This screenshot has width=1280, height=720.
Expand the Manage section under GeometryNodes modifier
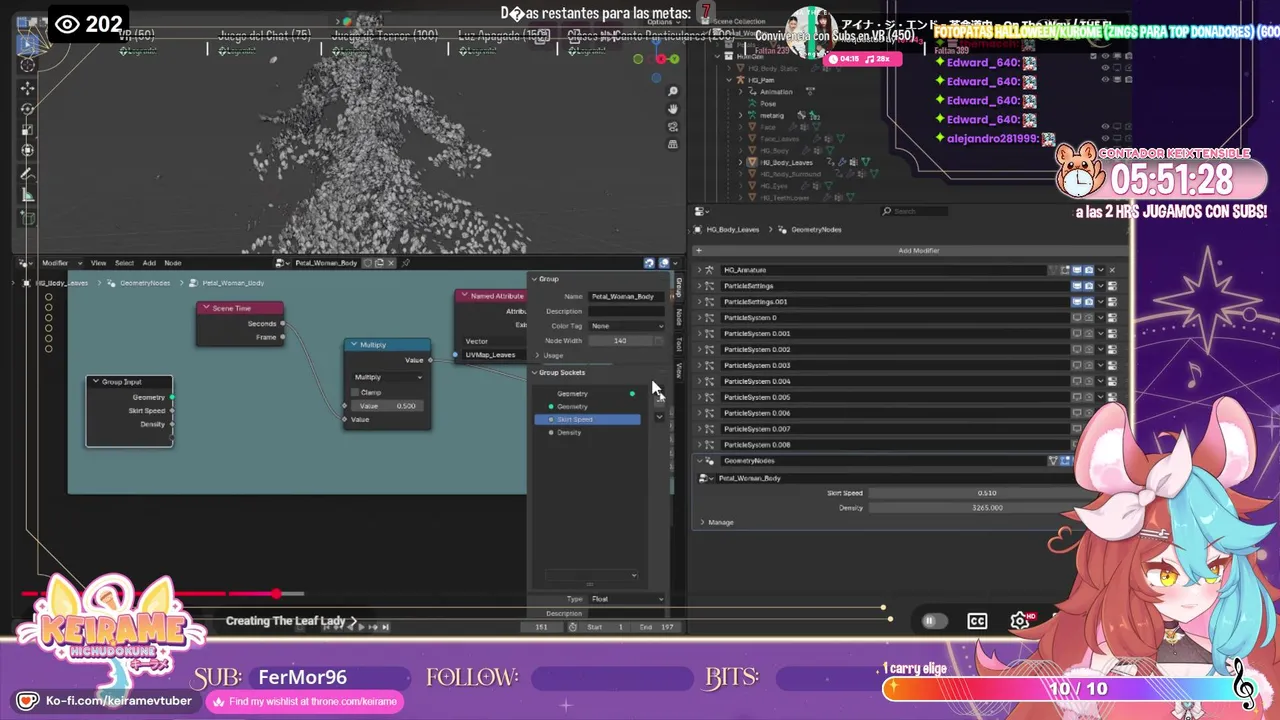coord(703,523)
